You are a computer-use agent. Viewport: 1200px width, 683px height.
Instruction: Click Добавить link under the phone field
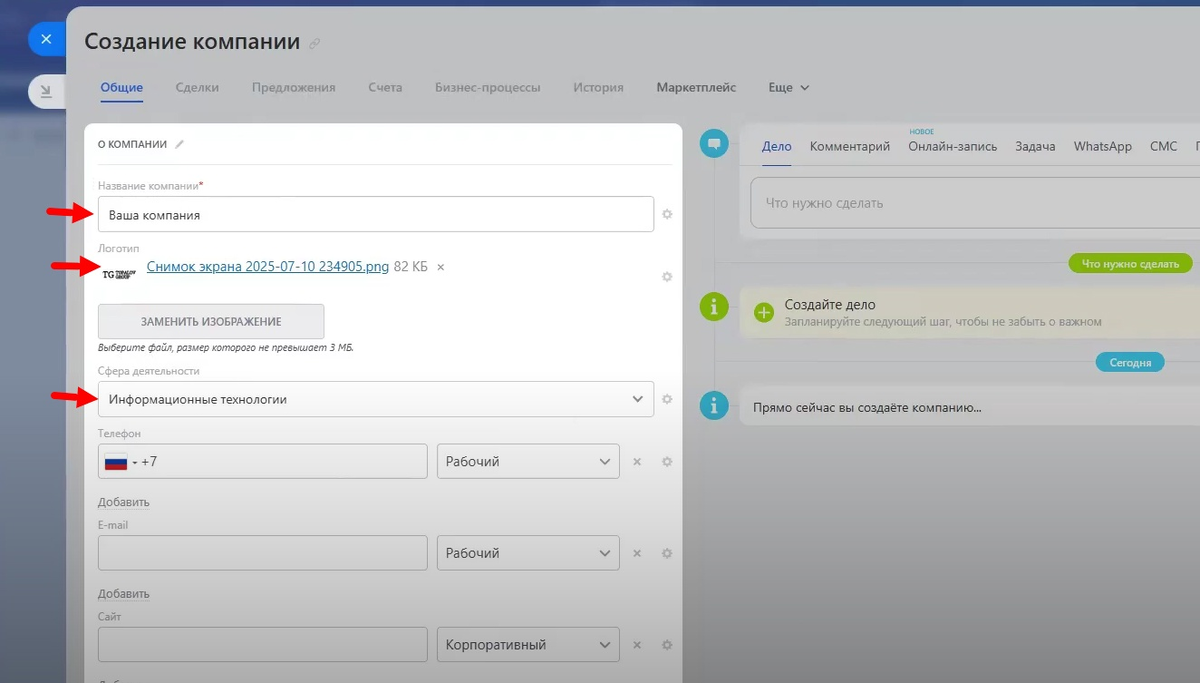point(123,502)
